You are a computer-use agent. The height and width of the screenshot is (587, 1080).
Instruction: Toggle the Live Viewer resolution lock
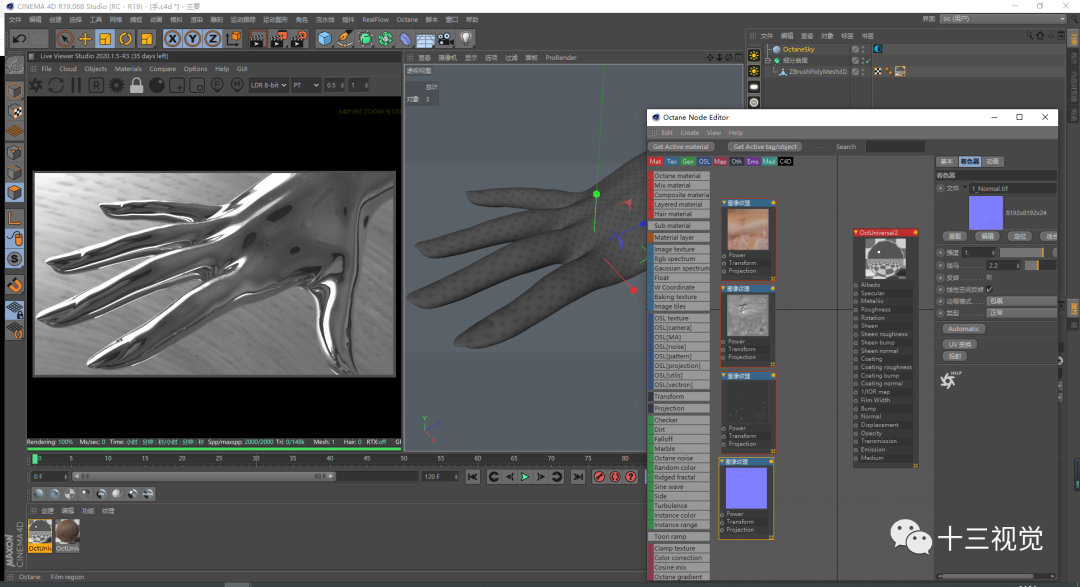[136, 85]
